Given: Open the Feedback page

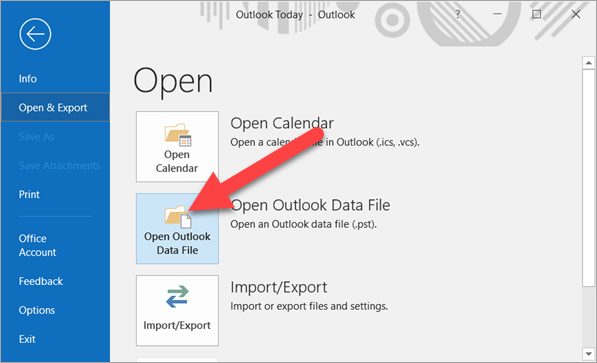Looking at the screenshot, I should pyautogui.click(x=40, y=281).
